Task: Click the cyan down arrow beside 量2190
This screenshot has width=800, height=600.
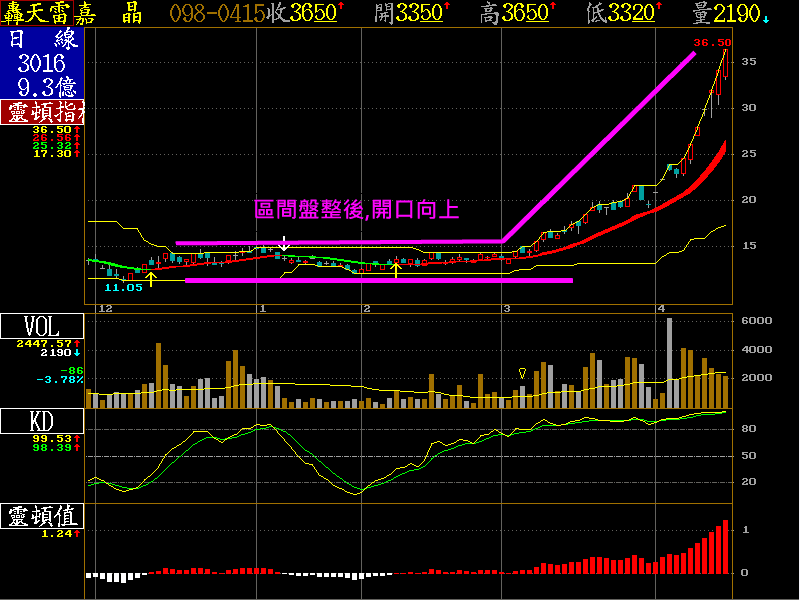Action: (x=766, y=14)
